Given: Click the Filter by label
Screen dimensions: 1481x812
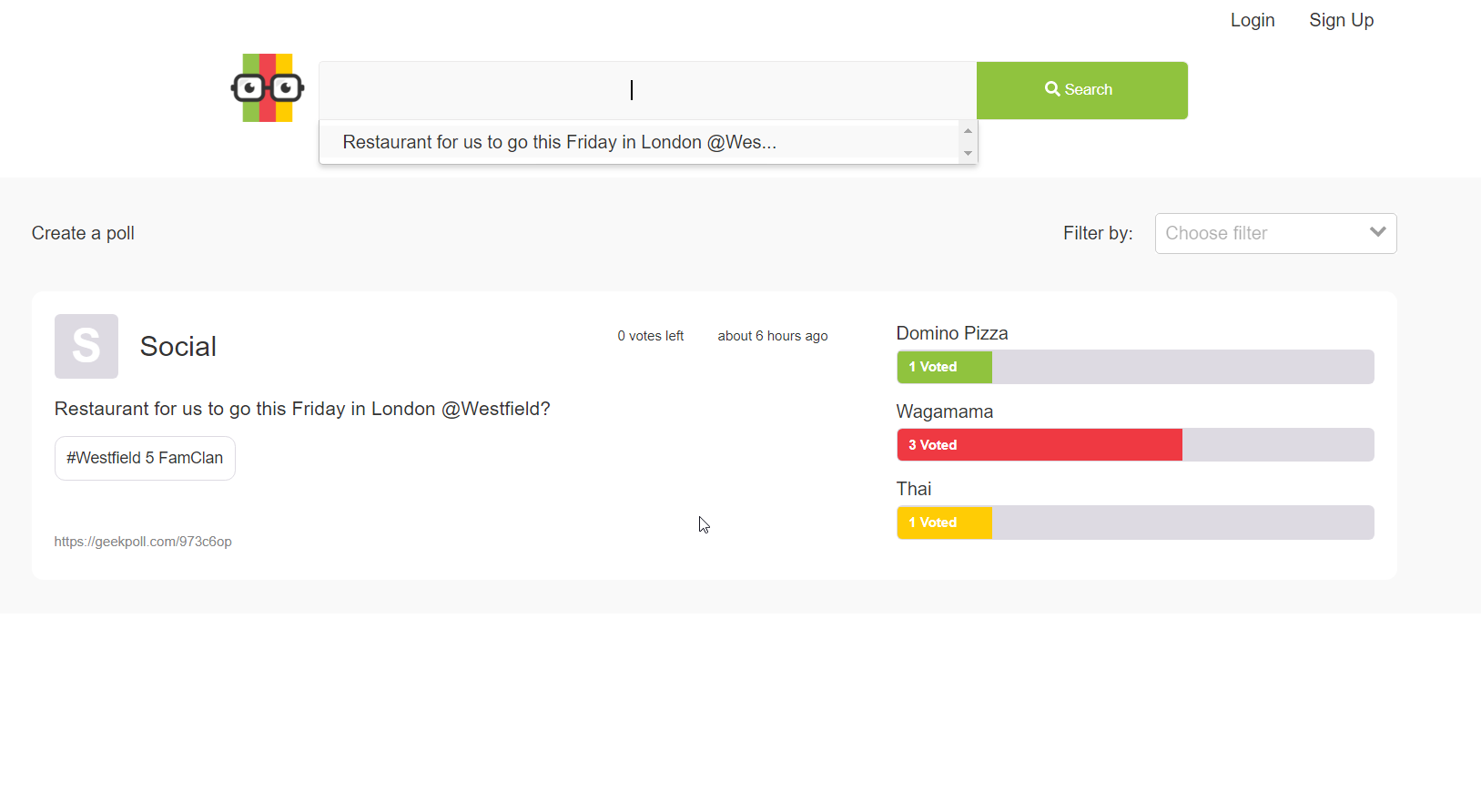Looking at the screenshot, I should 1098,233.
